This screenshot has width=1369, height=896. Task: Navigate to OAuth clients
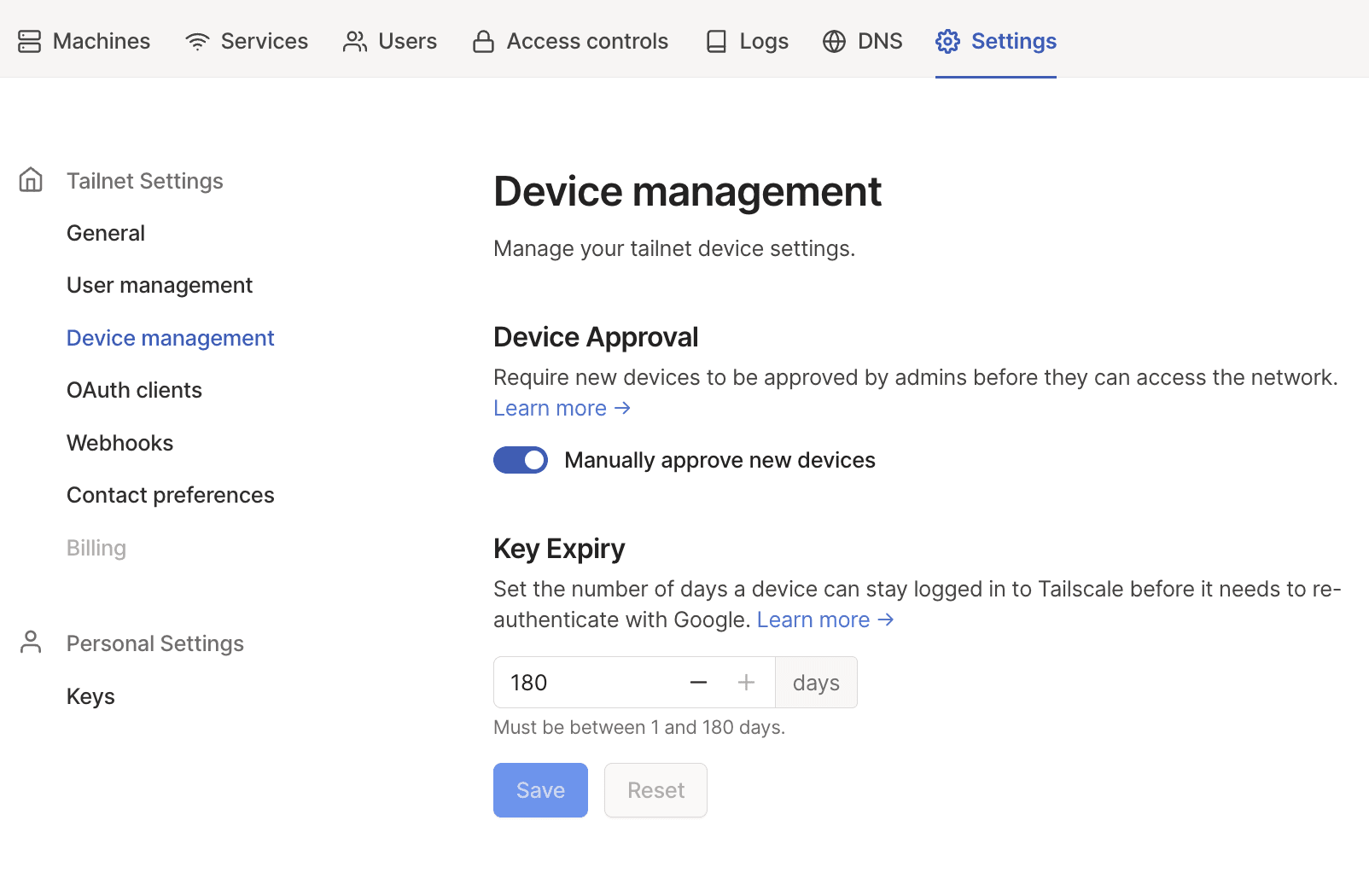click(134, 390)
